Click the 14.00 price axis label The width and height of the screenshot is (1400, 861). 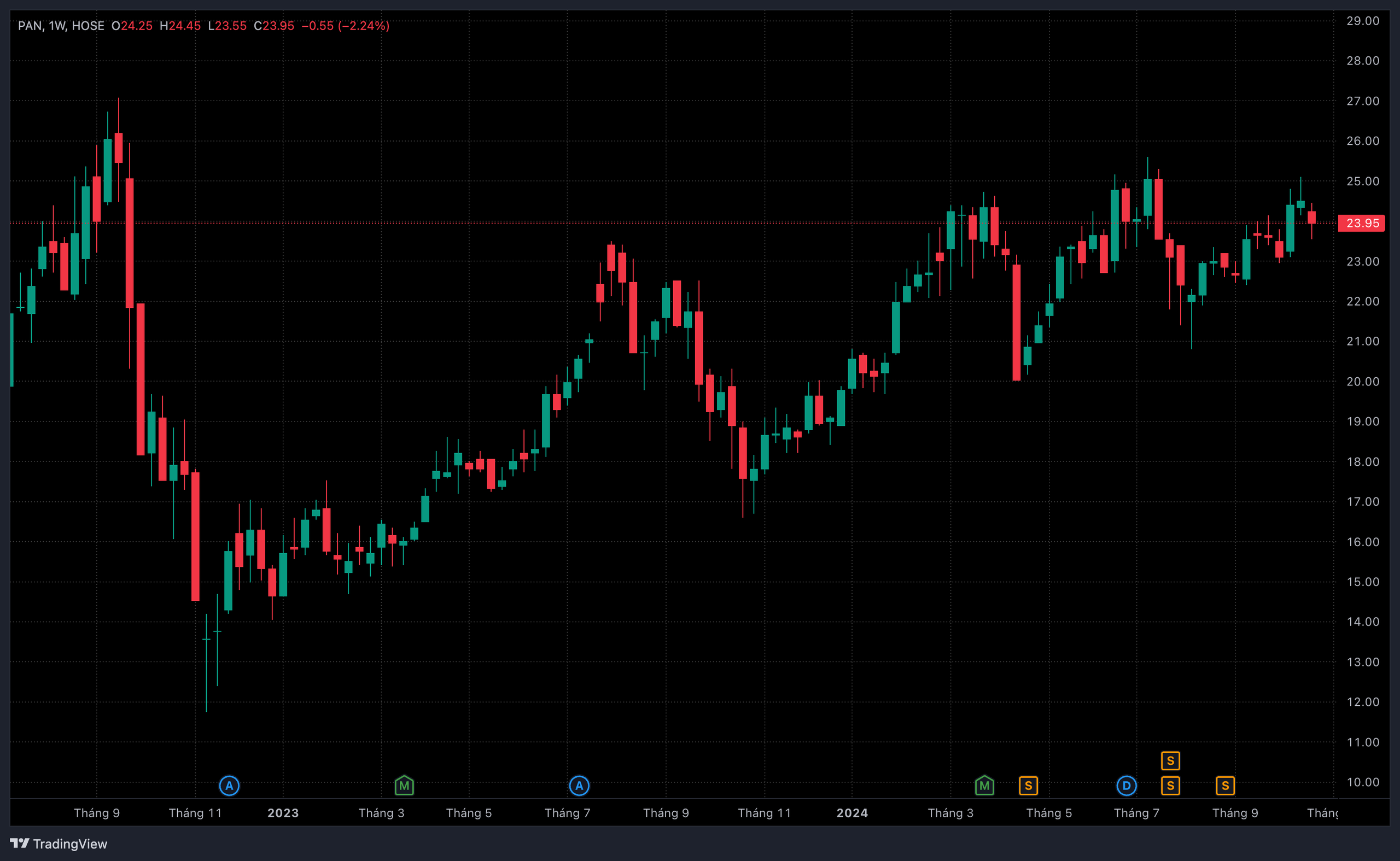(1363, 622)
